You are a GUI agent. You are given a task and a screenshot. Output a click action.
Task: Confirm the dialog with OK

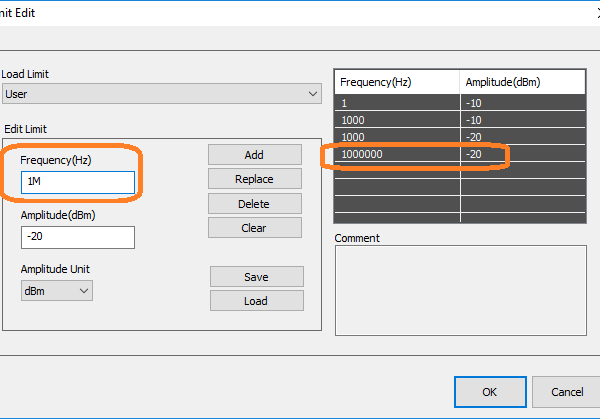[489, 391]
